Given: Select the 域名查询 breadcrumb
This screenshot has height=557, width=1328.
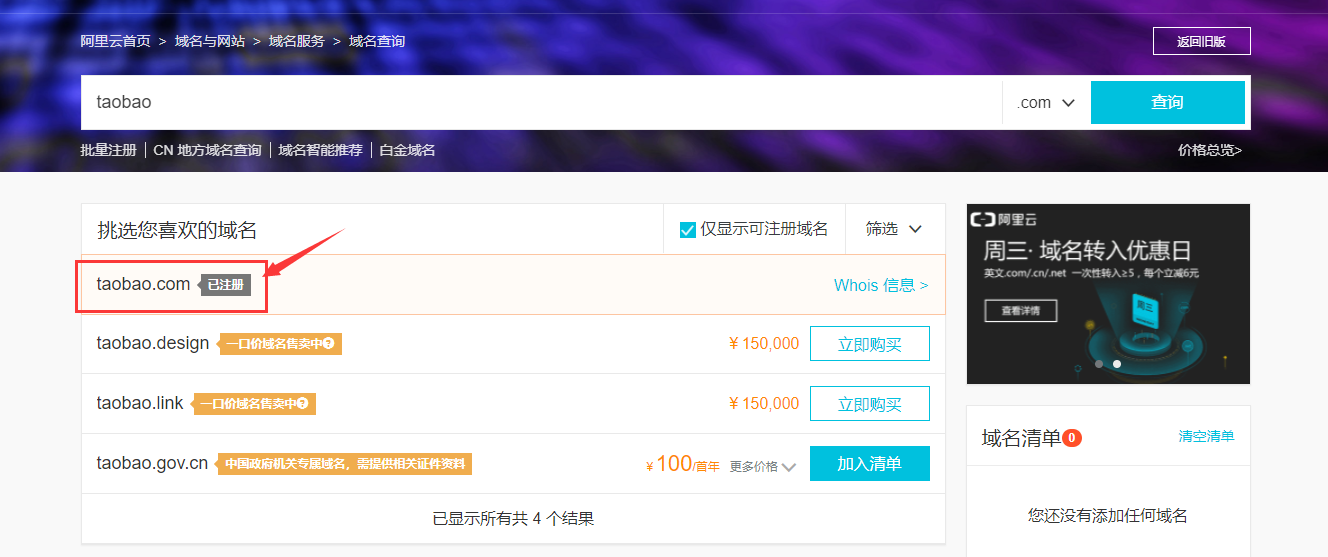Looking at the screenshot, I should 377,41.
